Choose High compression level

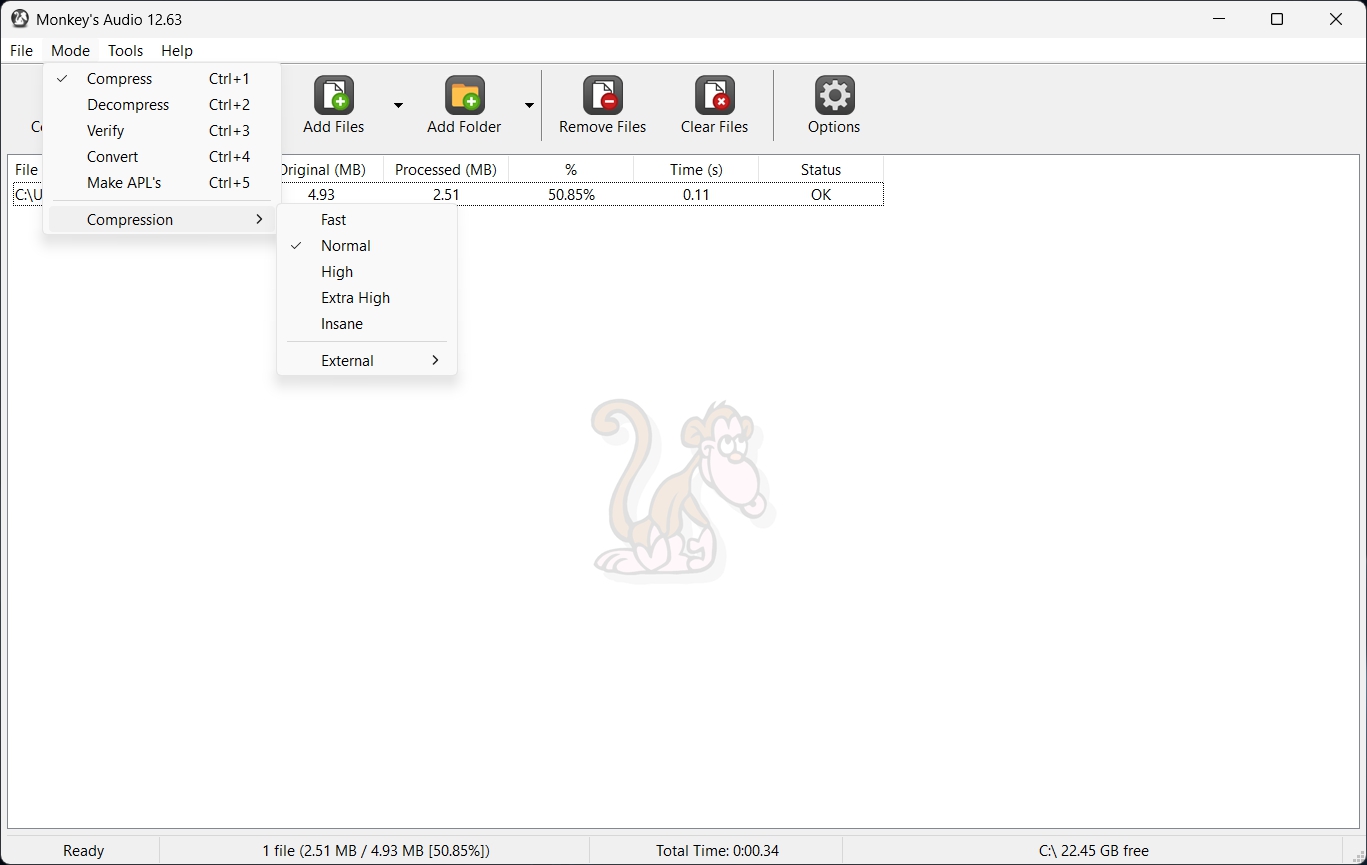pos(367,272)
